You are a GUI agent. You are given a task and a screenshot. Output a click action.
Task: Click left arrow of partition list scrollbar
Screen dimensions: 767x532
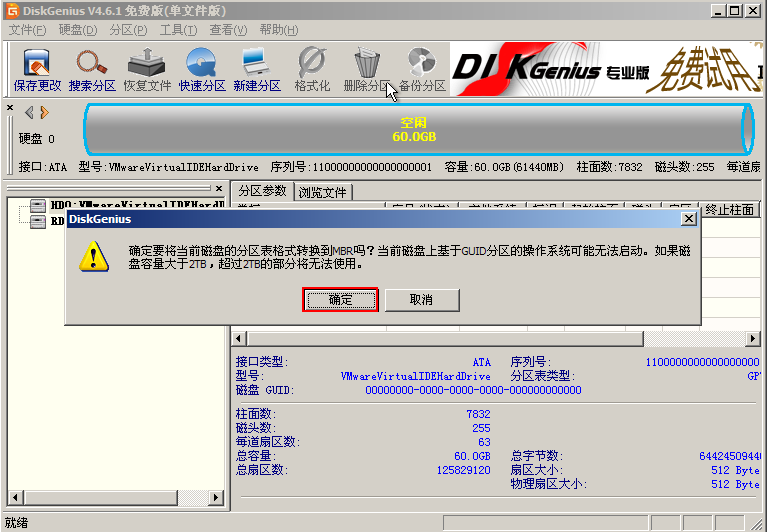(239, 338)
